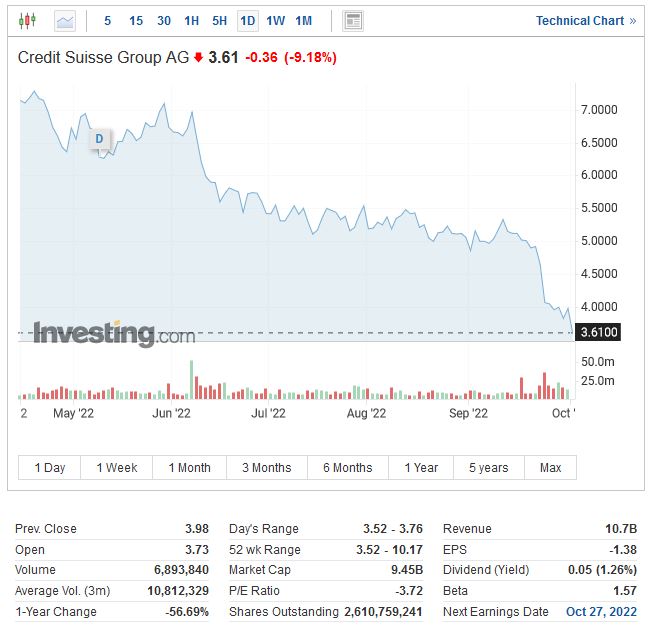Open the news overlay icon in toolbar
Viewport: 654px width, 641px height.
(x=352, y=20)
